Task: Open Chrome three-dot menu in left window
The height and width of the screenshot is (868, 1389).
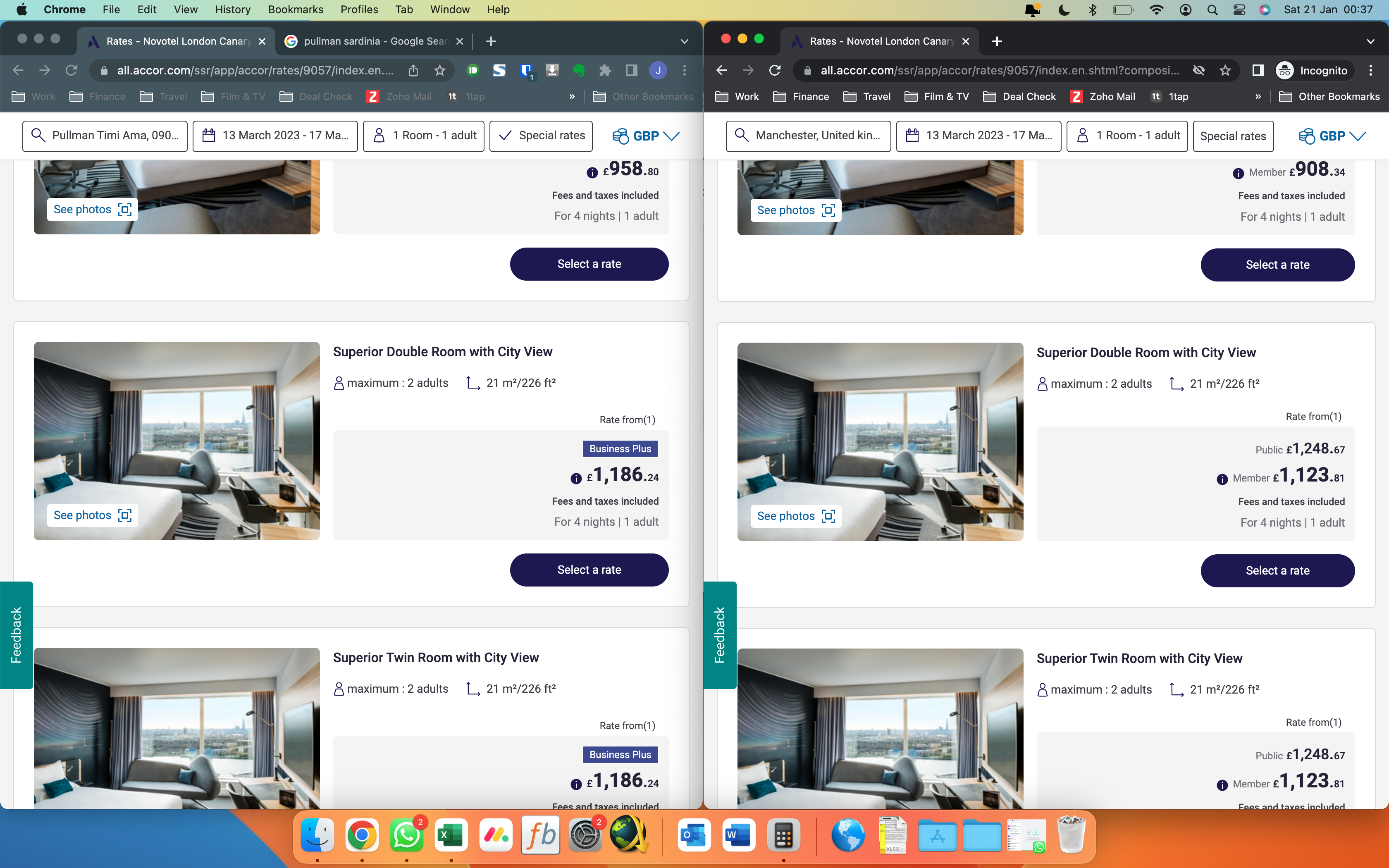Action: [x=684, y=70]
